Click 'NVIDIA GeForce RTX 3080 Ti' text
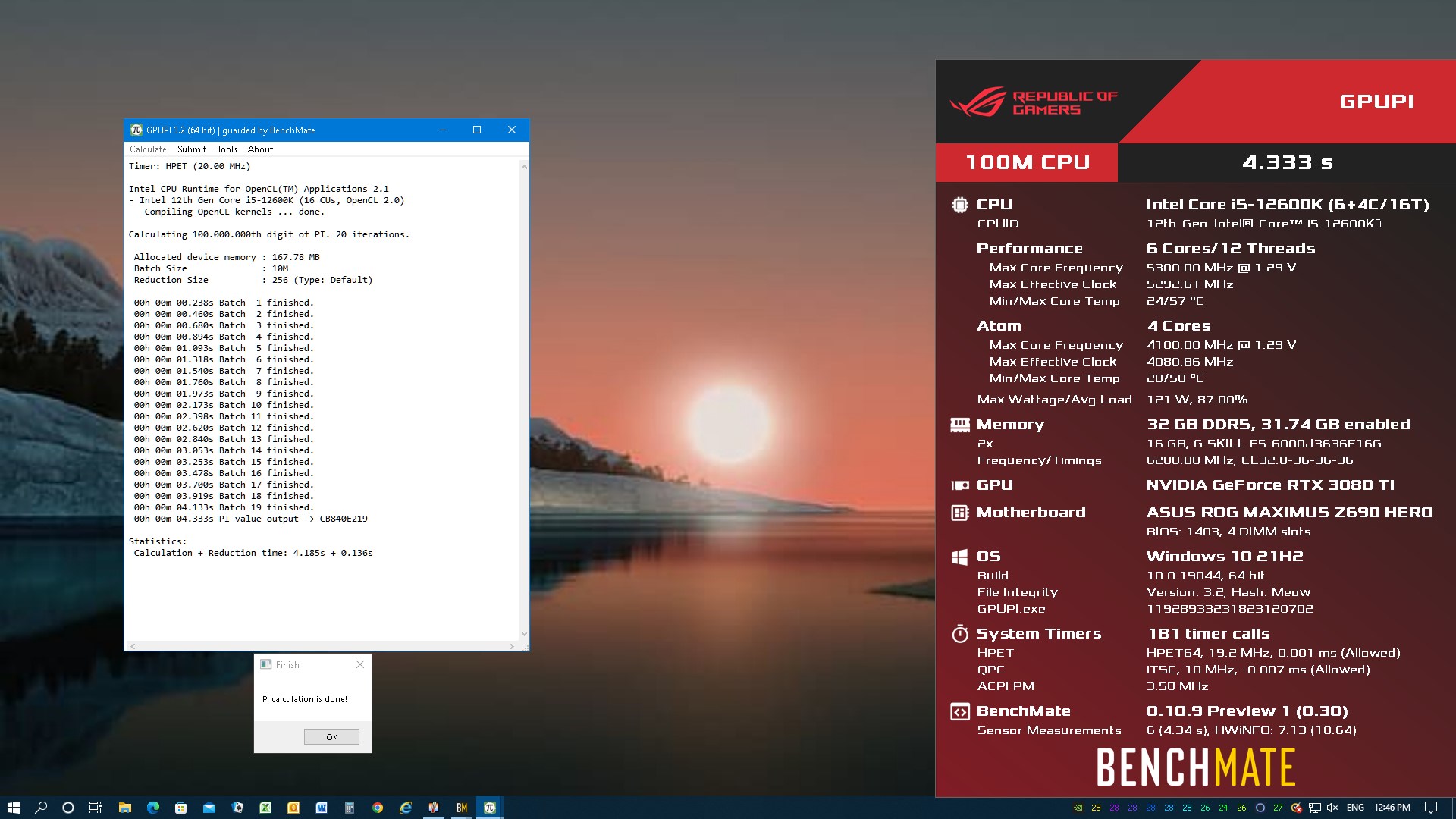The height and width of the screenshot is (819, 1456). (1270, 485)
